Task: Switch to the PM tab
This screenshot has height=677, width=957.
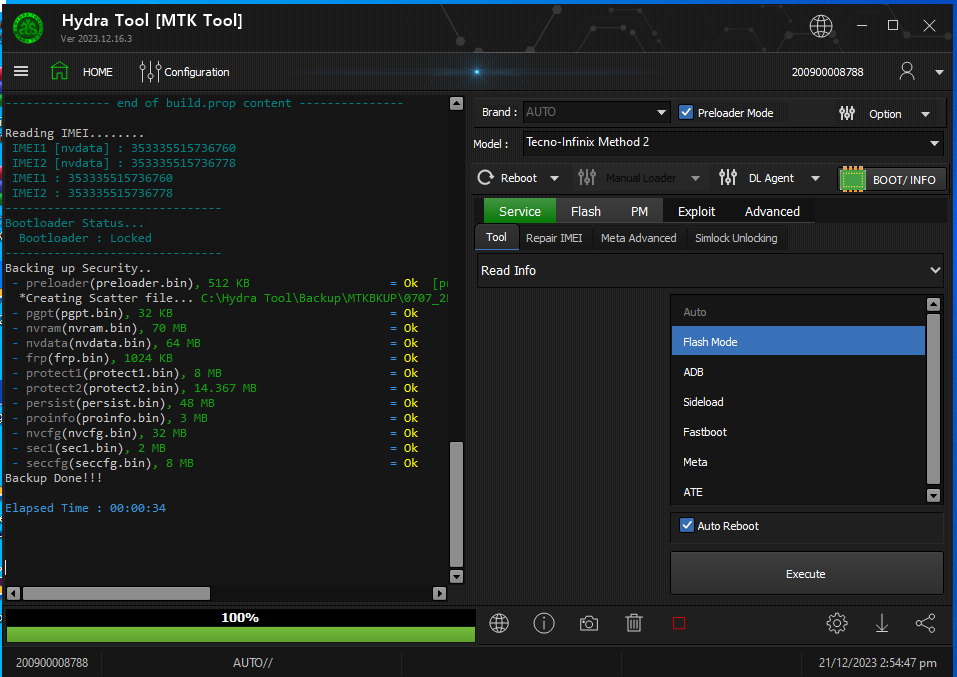Action: click(639, 211)
